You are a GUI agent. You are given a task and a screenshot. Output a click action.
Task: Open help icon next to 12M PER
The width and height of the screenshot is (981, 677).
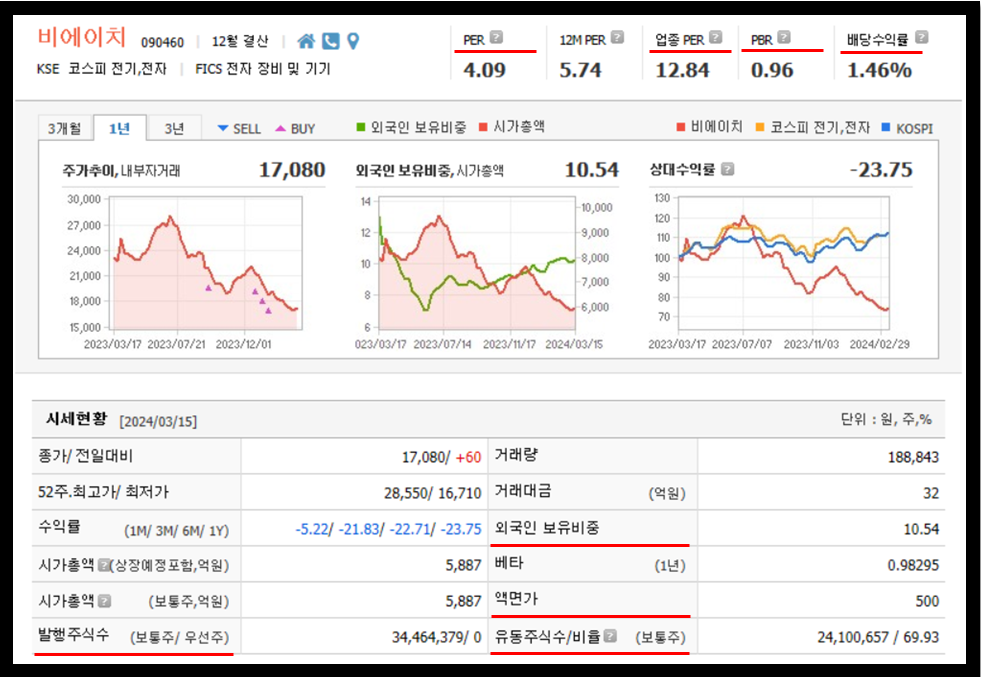pos(617,38)
